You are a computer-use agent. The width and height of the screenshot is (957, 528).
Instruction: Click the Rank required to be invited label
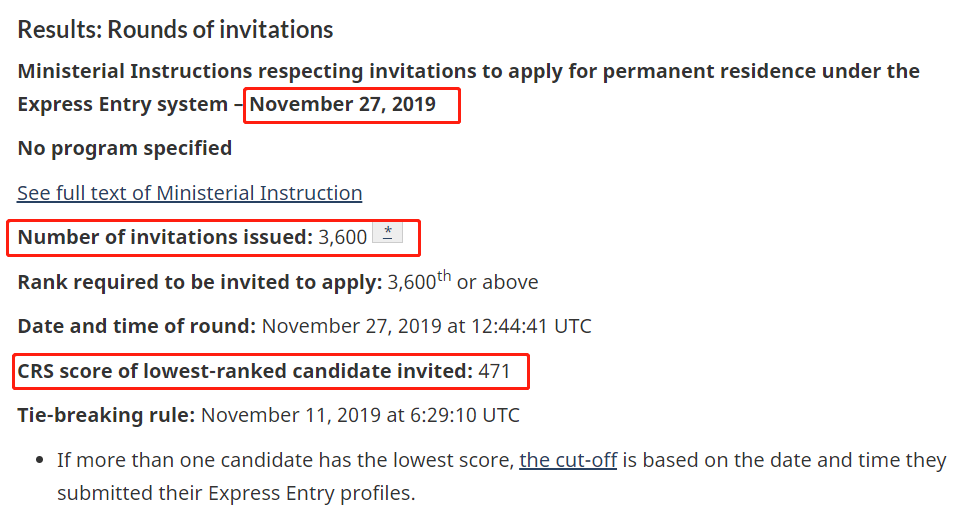(x=200, y=282)
